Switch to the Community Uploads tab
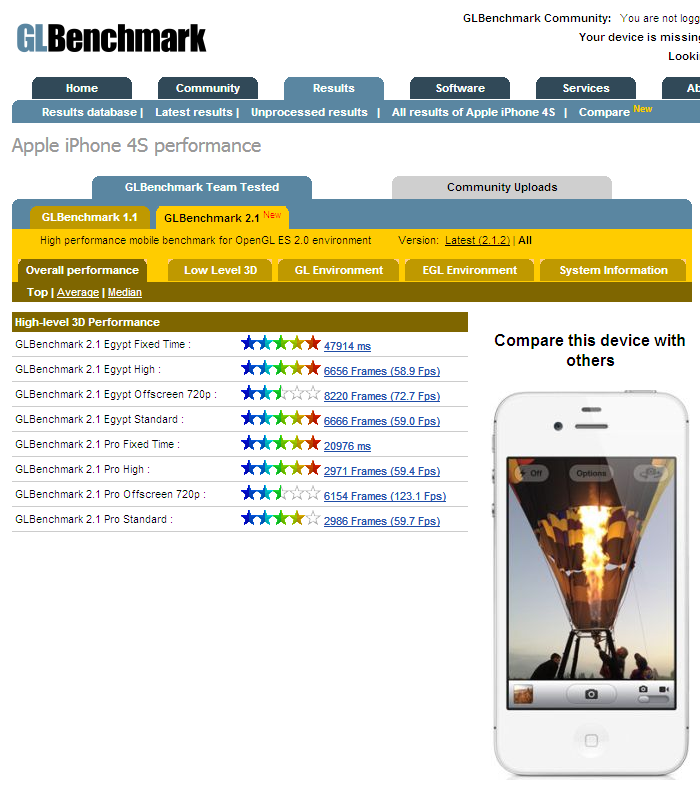Screen dimensions: 700x791 tap(501, 187)
